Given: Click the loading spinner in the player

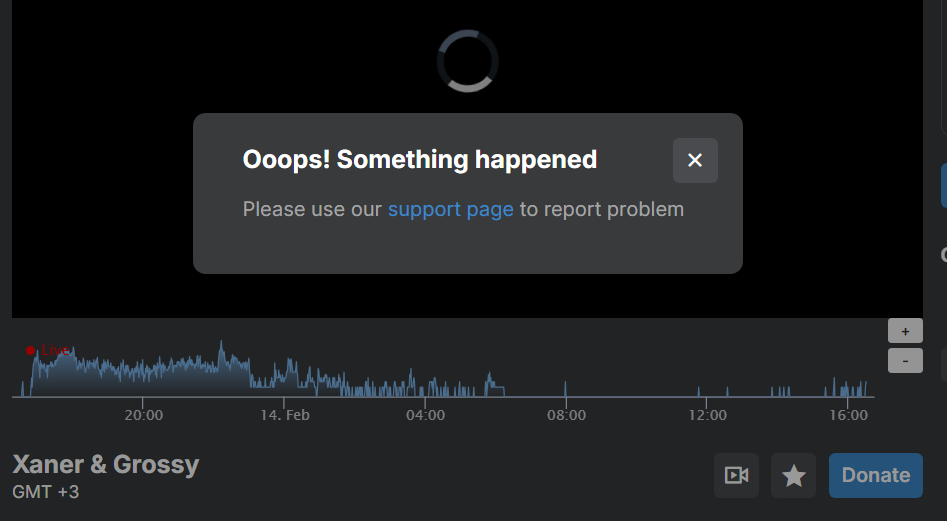Looking at the screenshot, I should pyautogui.click(x=467, y=61).
